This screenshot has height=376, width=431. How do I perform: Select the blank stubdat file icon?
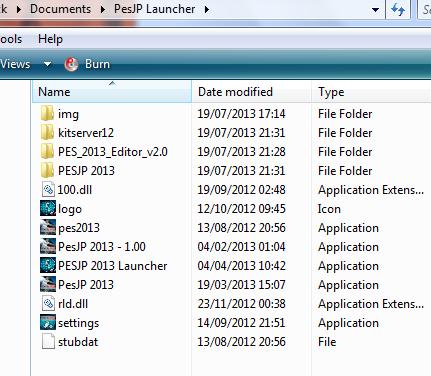point(48,342)
